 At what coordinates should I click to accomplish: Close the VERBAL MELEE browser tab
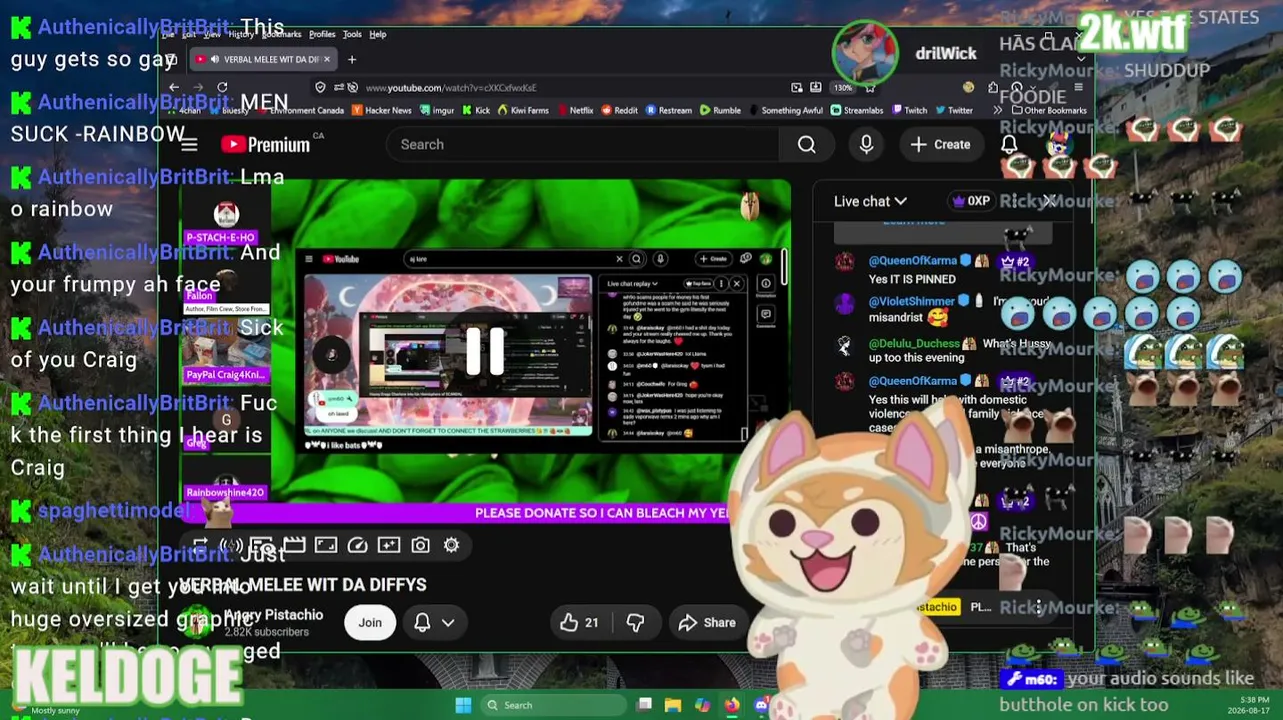326,59
